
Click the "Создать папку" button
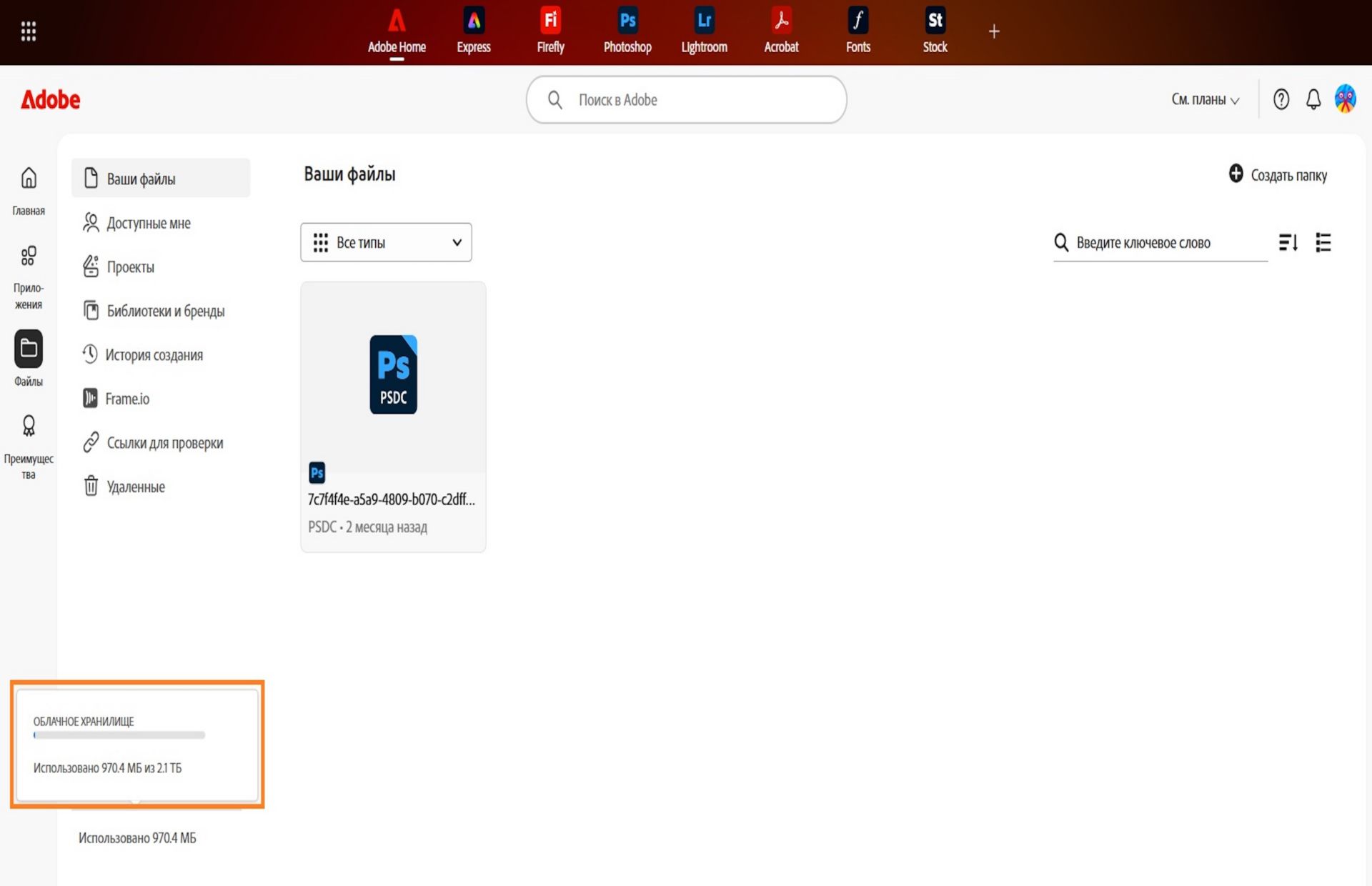point(1278,174)
